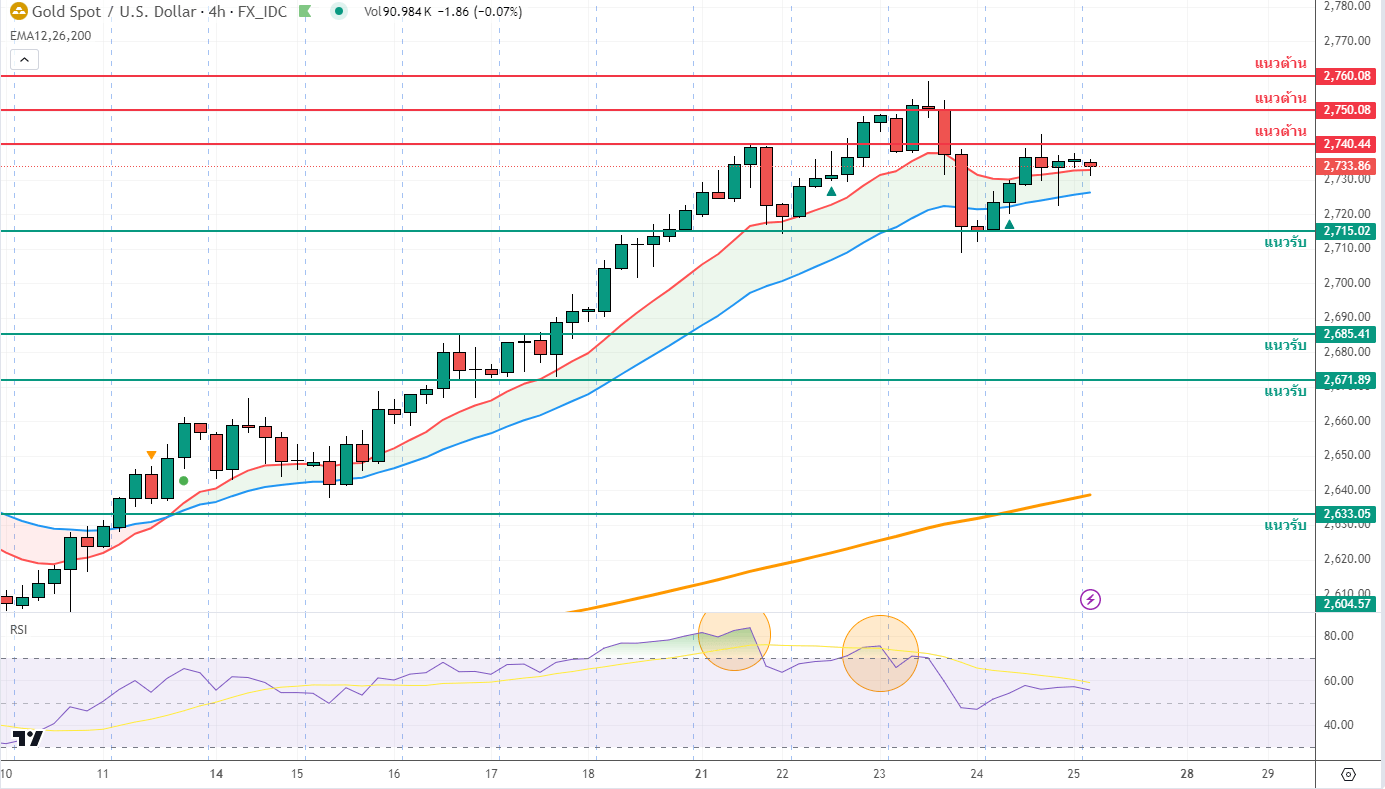Click the Vol 90.984 K volume readout

[x=396, y=12]
